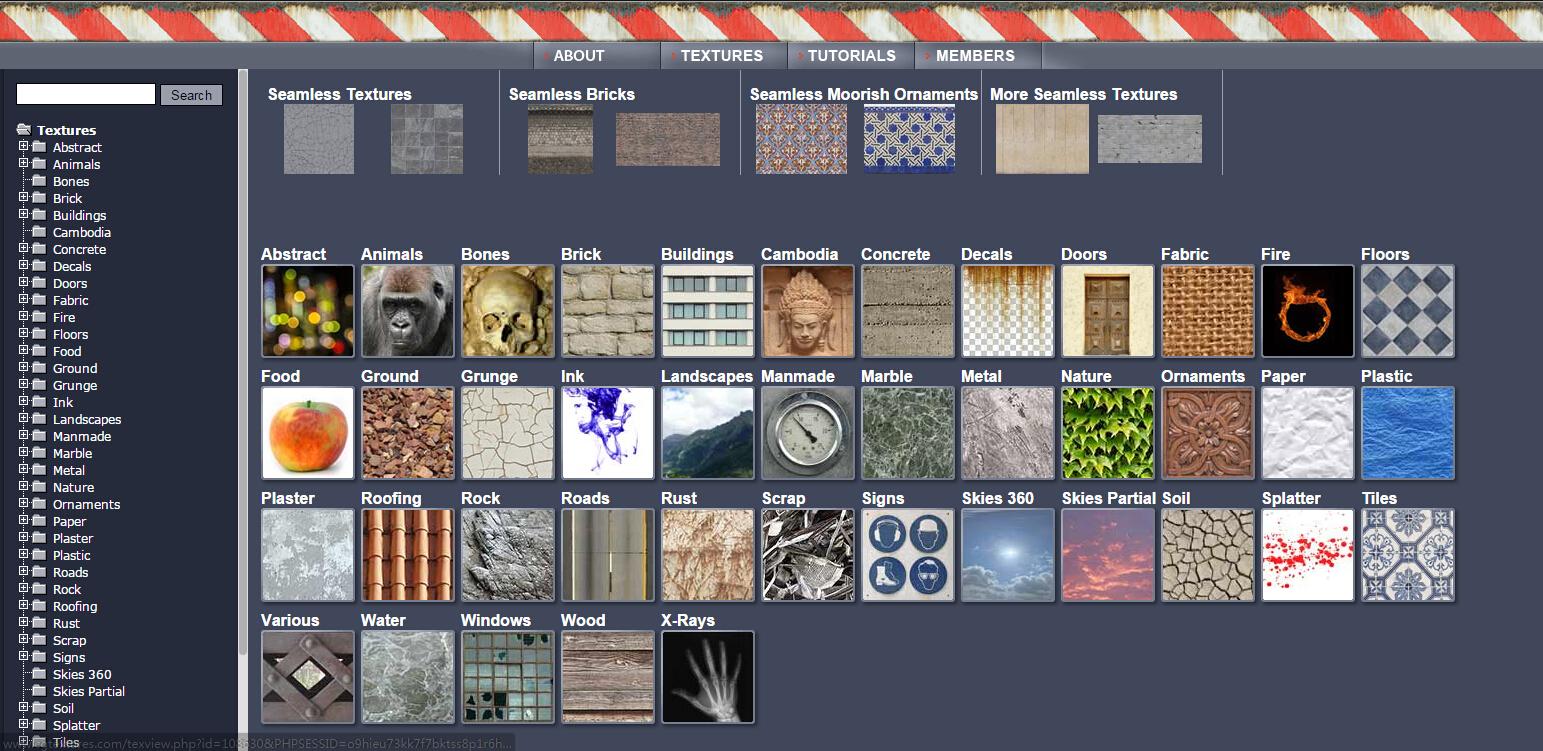The image size is (1543, 751).
Task: Open the Doors category thumbnail
Action: click(1108, 311)
